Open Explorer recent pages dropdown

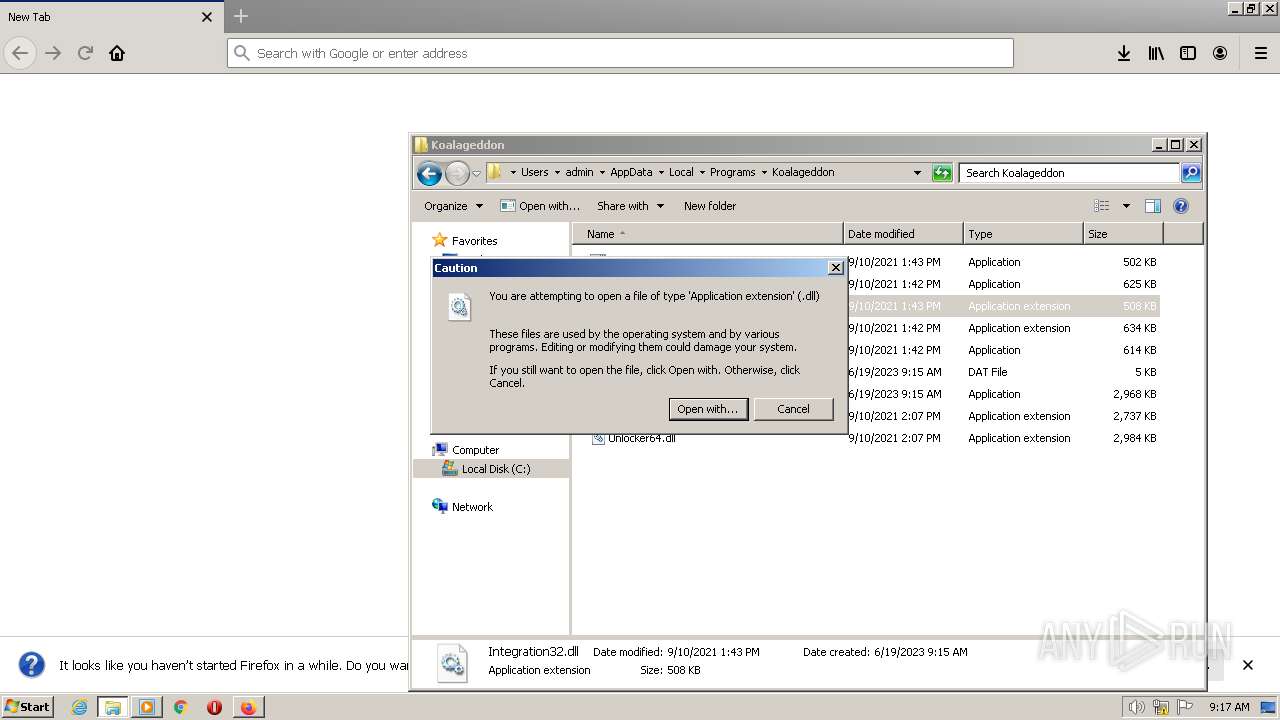tap(477, 173)
